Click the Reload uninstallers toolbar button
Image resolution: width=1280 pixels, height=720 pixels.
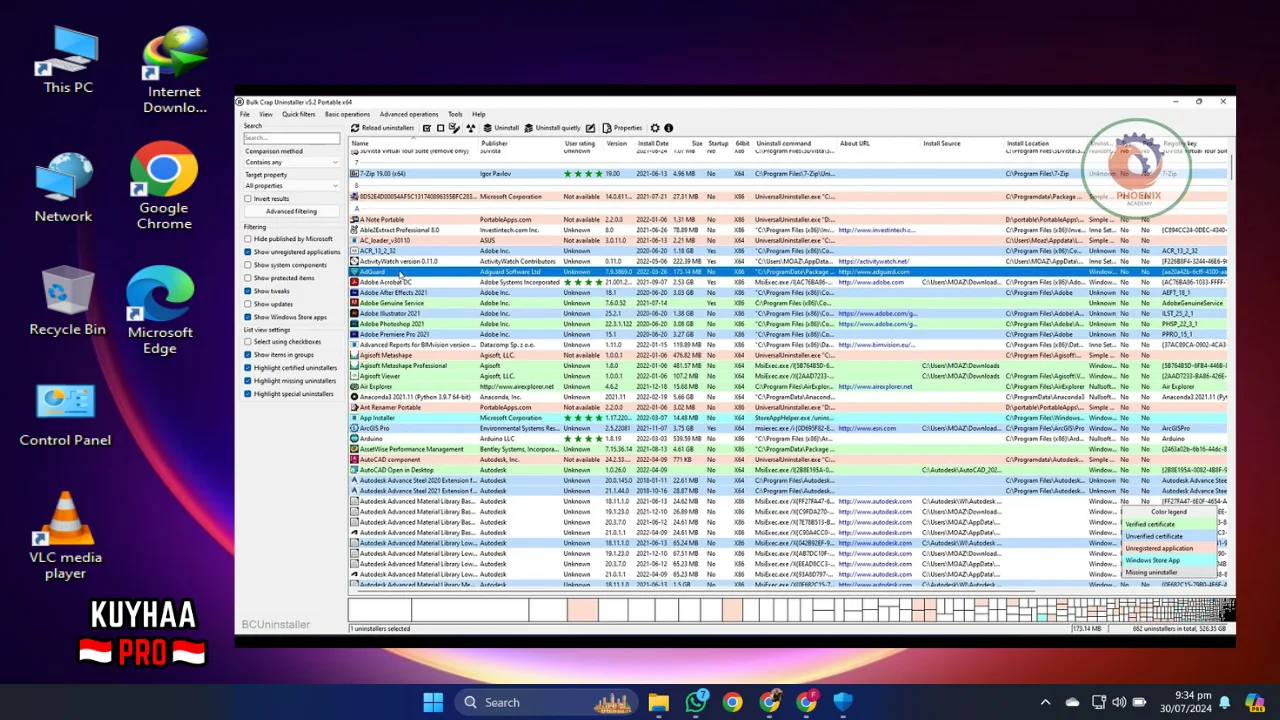[x=382, y=128]
